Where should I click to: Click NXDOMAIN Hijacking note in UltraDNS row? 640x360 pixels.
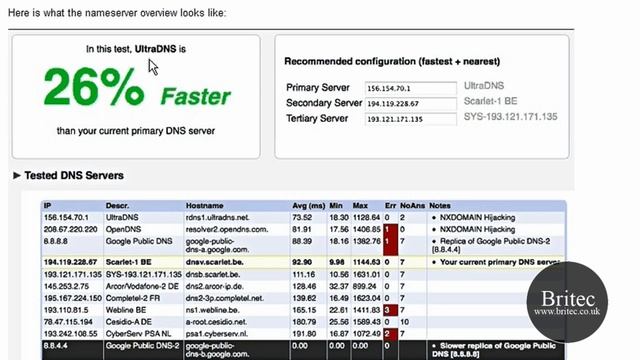pyautogui.click(x=477, y=218)
